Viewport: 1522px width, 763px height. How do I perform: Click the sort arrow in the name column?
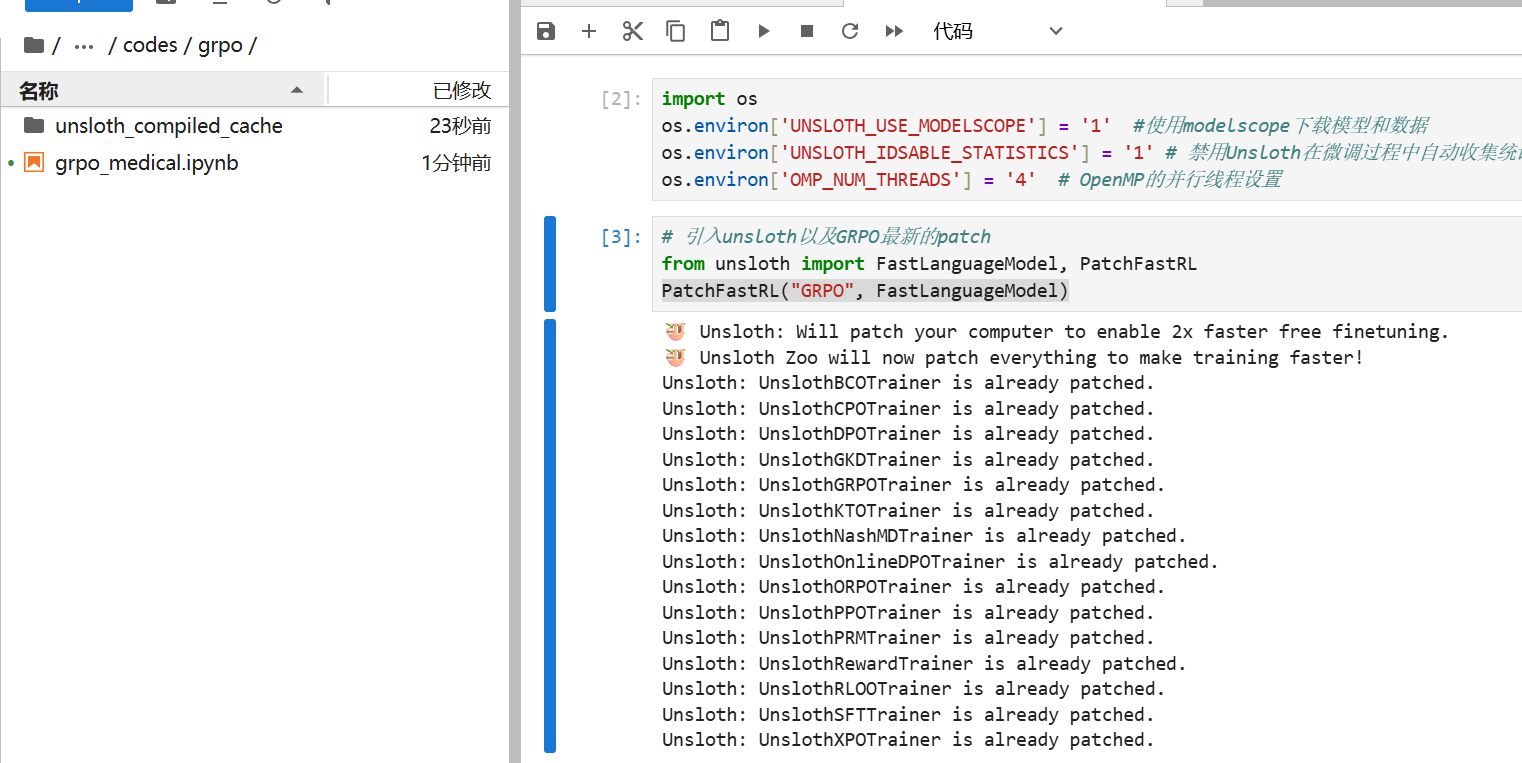click(x=297, y=90)
